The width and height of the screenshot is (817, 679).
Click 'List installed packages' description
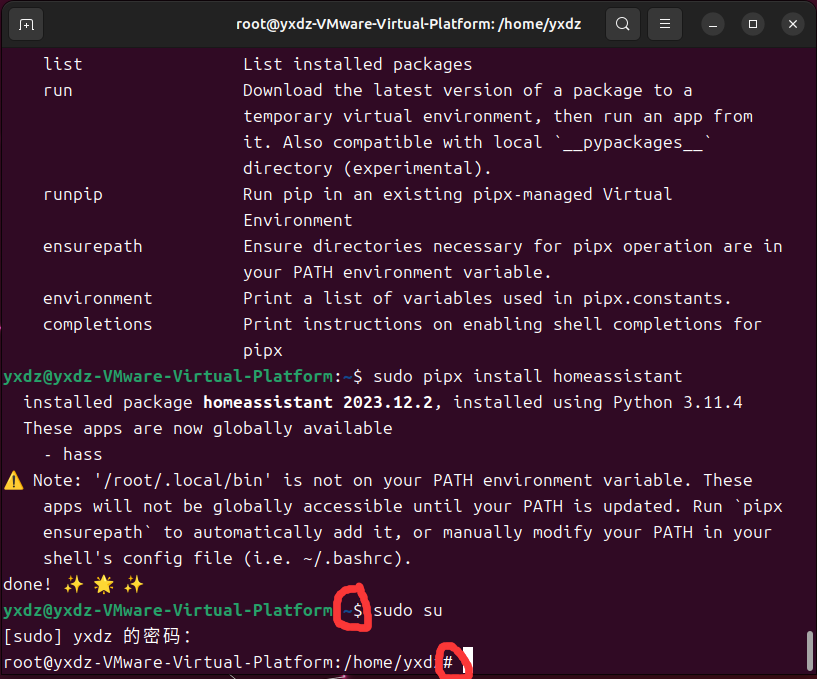coord(357,64)
